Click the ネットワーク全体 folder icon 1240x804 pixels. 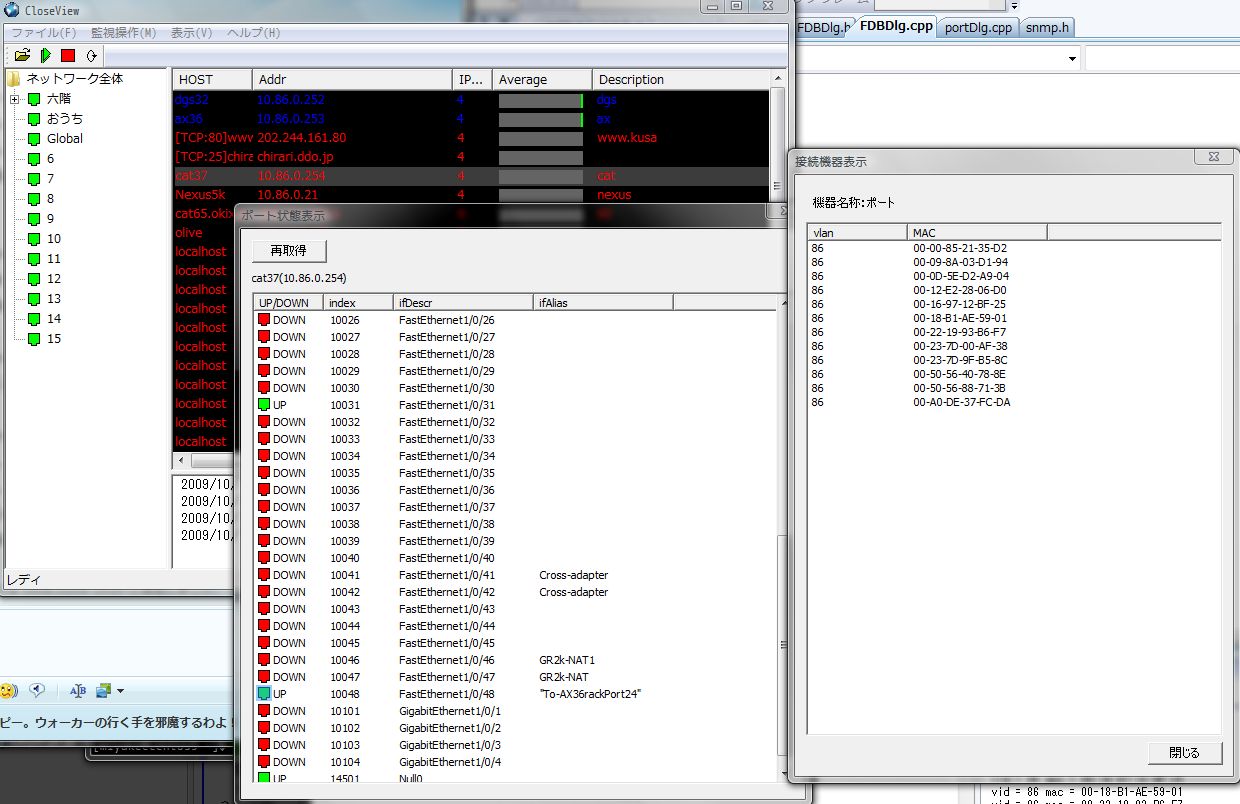point(14,78)
